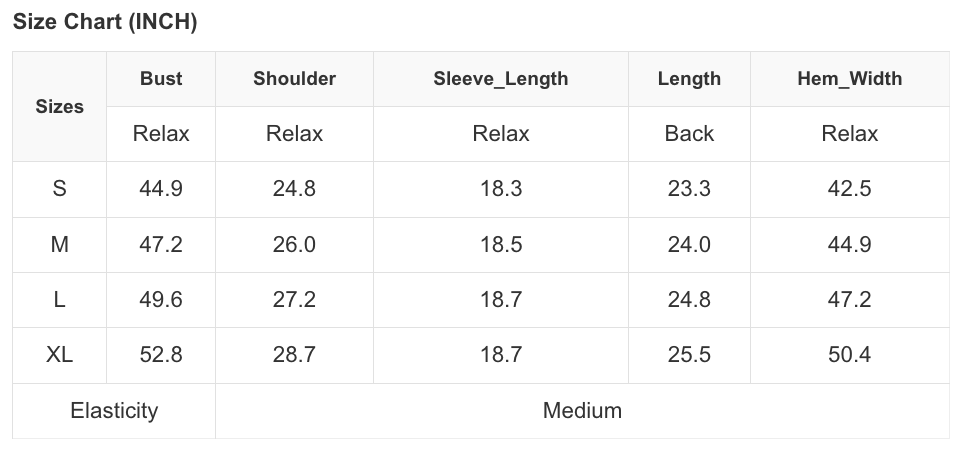Click the Sleeve_Length column header
Screen dimensions: 964x450
click(500, 78)
